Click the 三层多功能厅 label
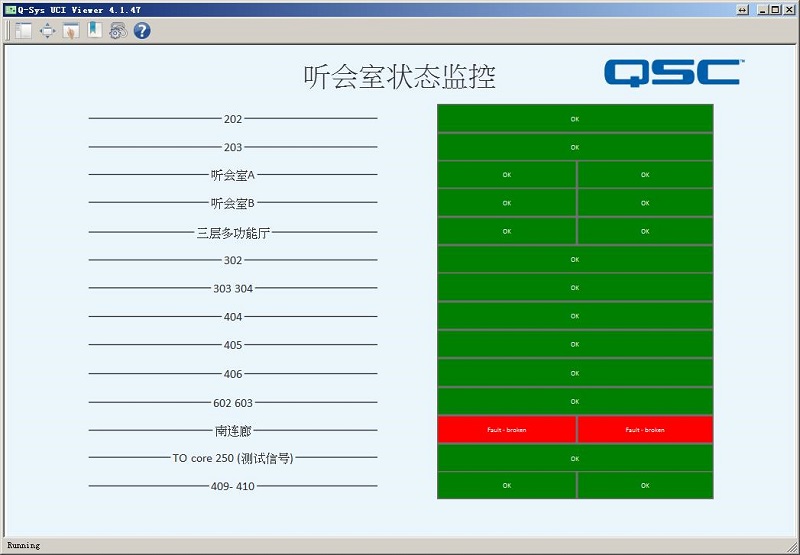Viewport: 800px width, 555px height. tap(233, 233)
